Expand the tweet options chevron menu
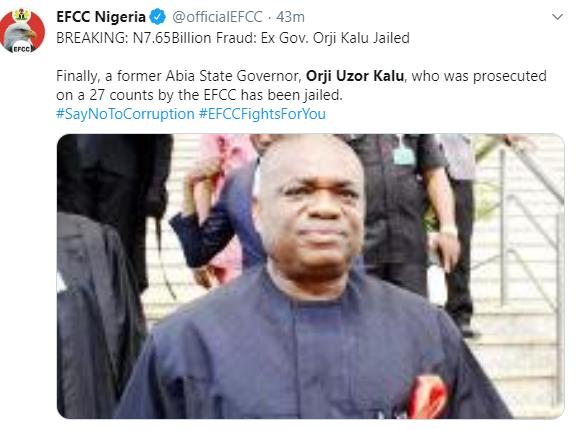 tap(557, 17)
